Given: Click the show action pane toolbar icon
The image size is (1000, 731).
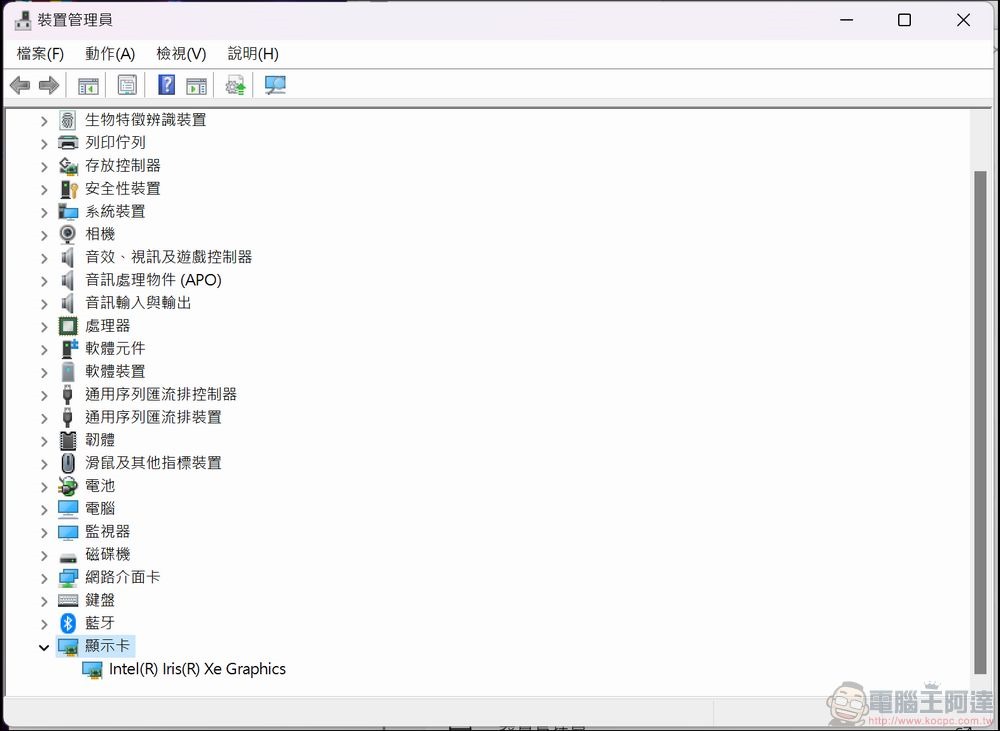Looking at the screenshot, I should point(196,85).
